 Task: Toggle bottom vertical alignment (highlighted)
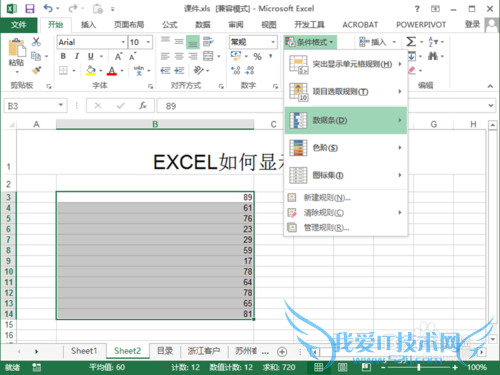193,42
